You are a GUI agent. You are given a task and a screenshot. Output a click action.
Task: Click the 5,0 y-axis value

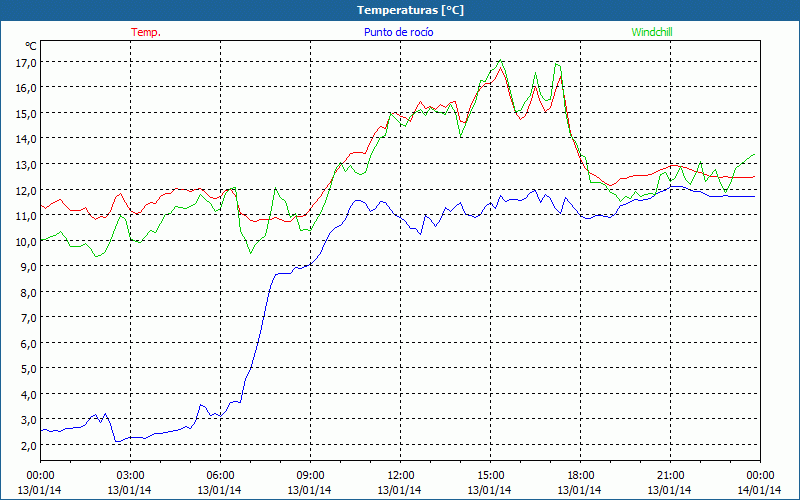28,369
